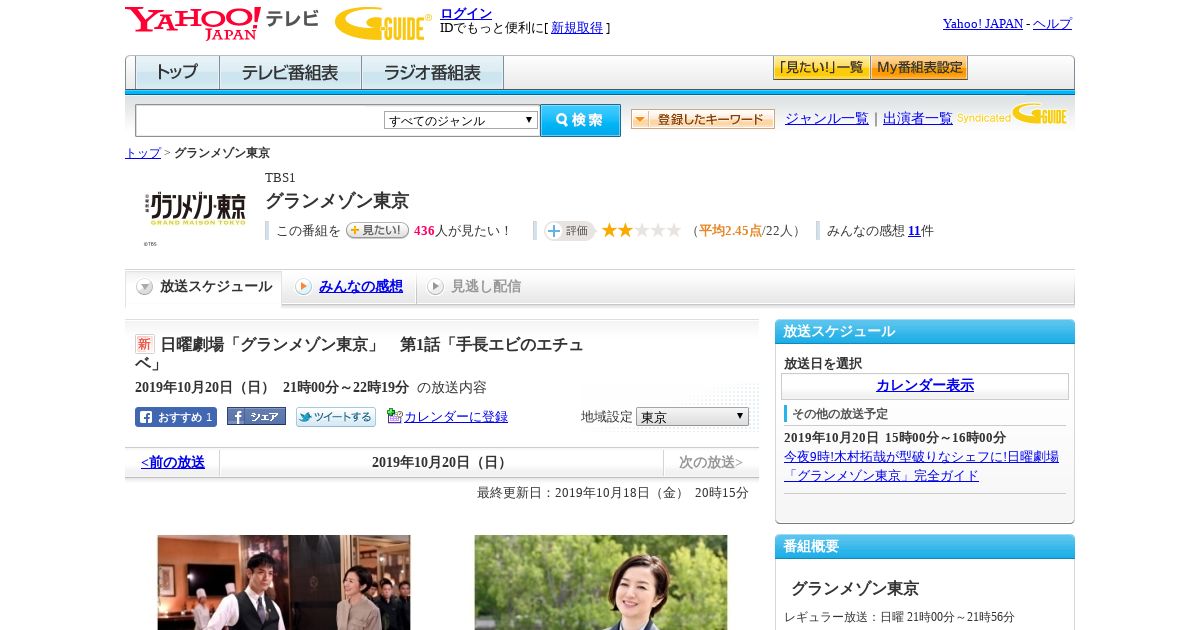
Task: Click the 新規取得 link
Action: [577, 28]
